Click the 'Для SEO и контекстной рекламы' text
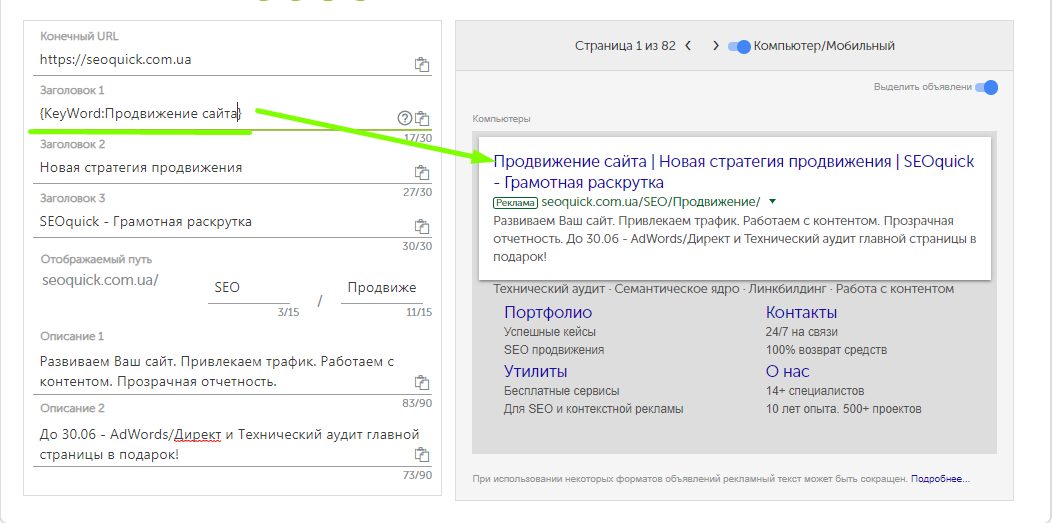 [593, 409]
